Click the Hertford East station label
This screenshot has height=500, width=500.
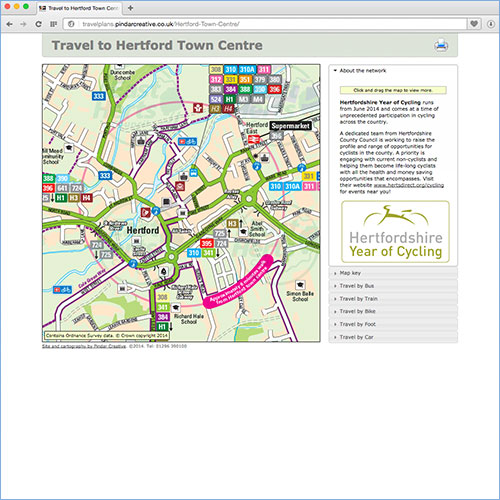coord(257,128)
